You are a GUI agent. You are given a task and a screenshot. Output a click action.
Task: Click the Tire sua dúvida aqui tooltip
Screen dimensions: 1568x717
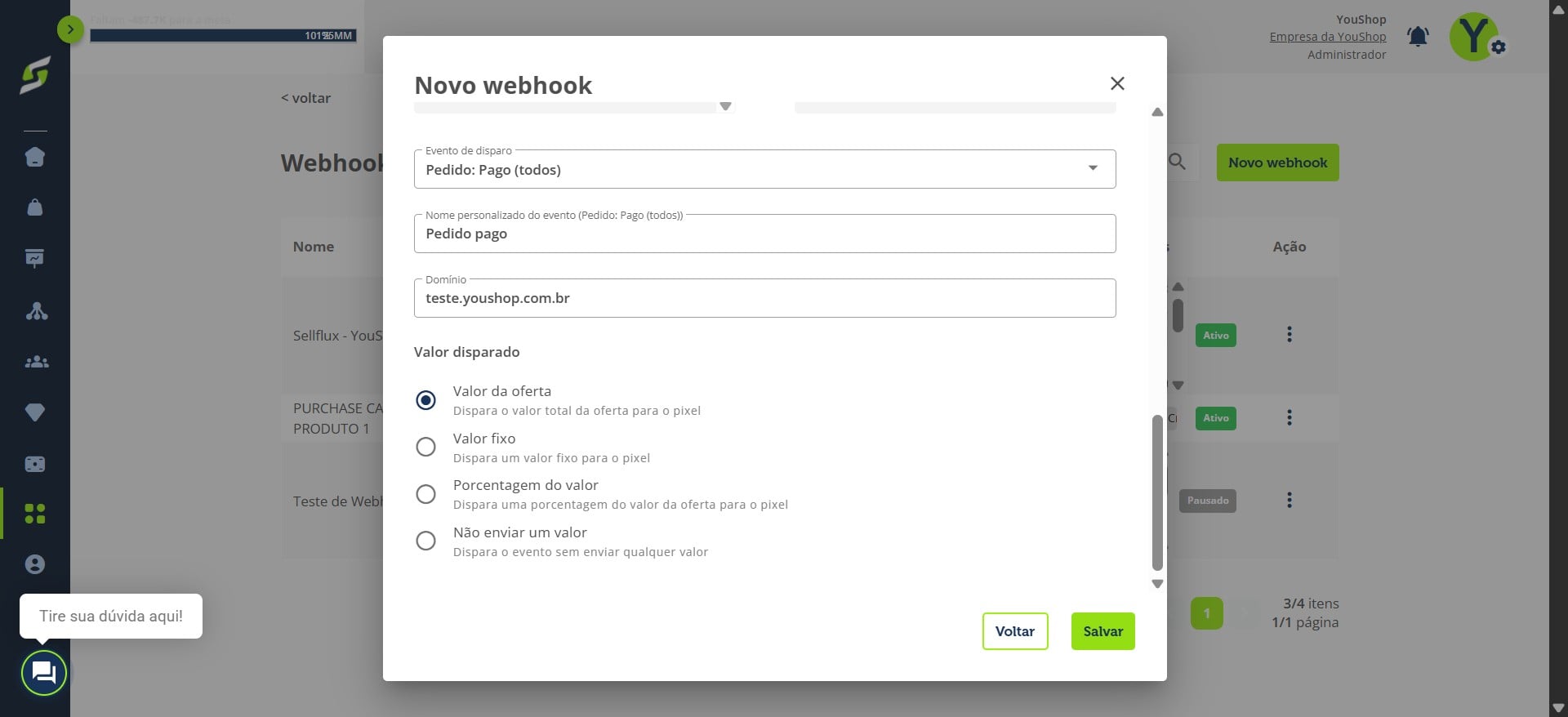(x=111, y=616)
